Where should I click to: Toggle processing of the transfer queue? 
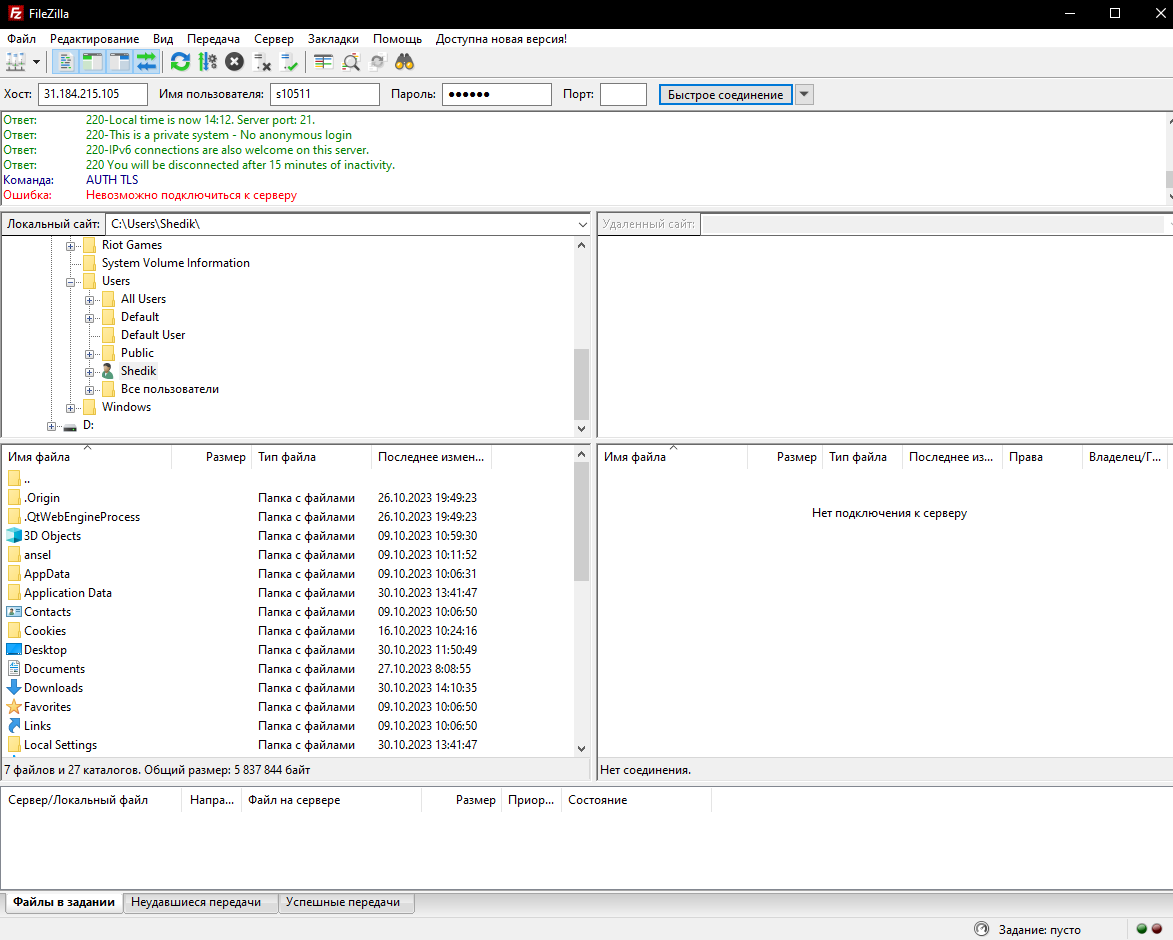(207, 62)
